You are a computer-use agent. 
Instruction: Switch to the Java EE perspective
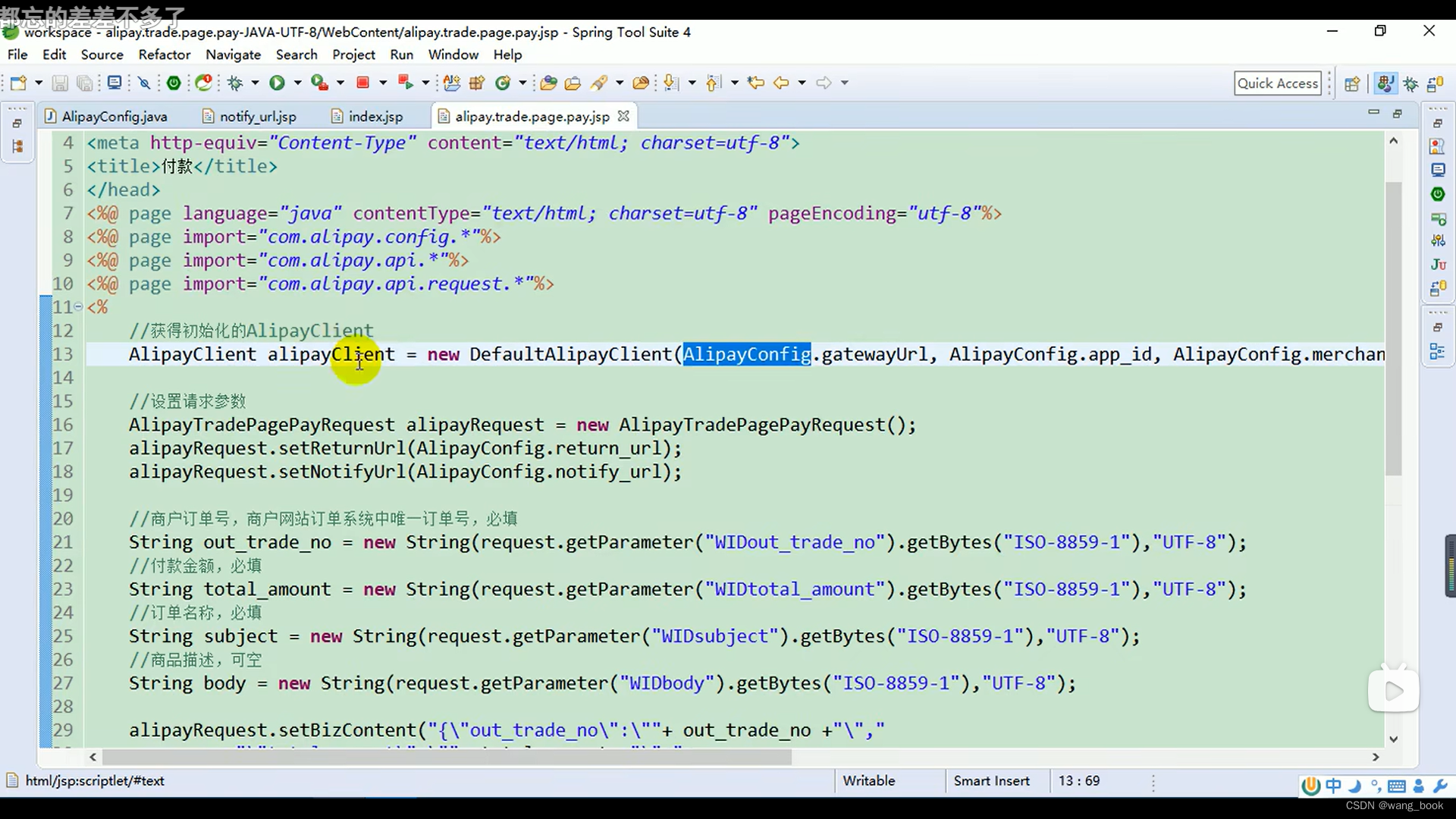point(1385,83)
